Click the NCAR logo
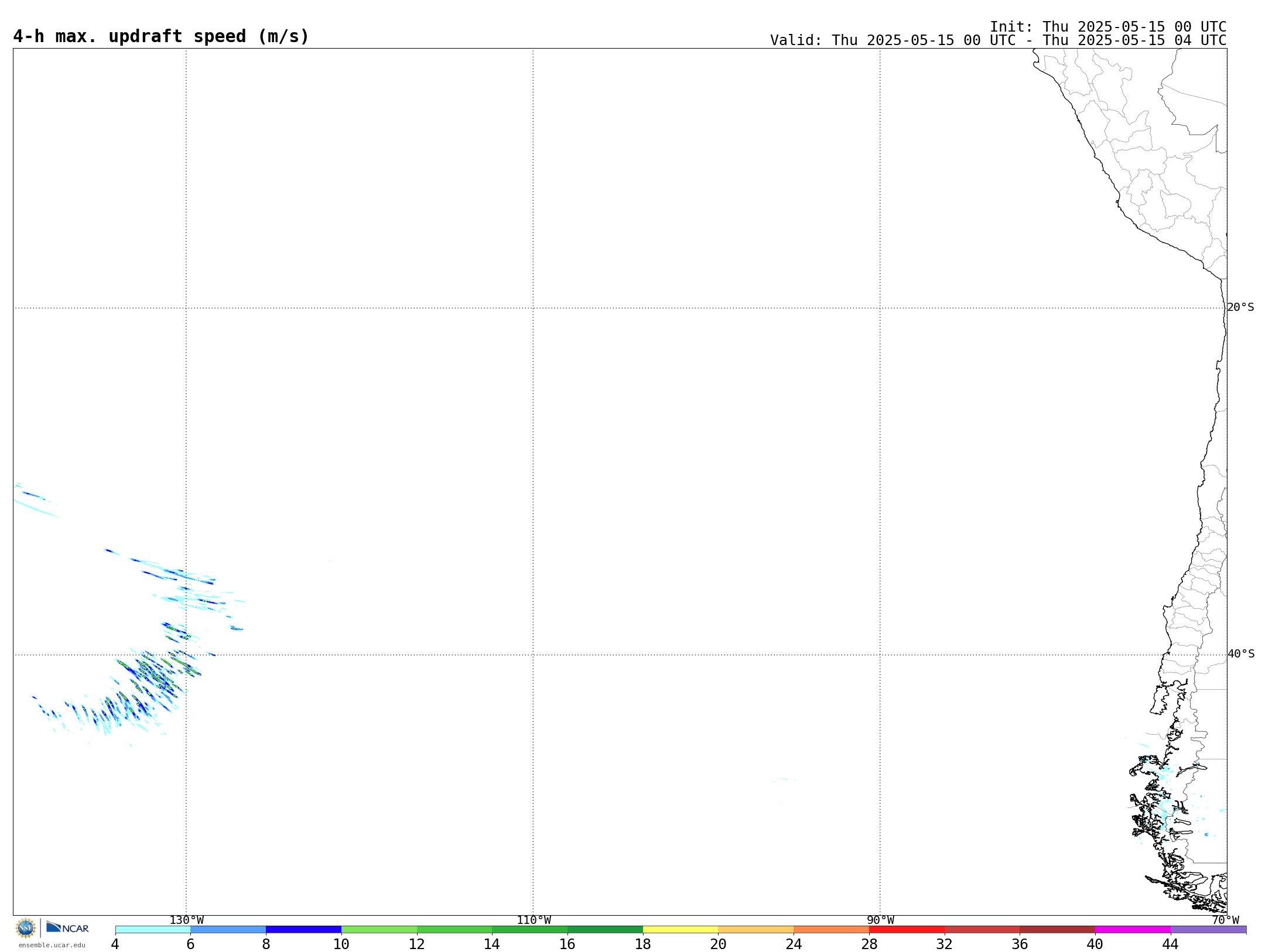The width and height of the screenshot is (1265, 952). click(67, 927)
